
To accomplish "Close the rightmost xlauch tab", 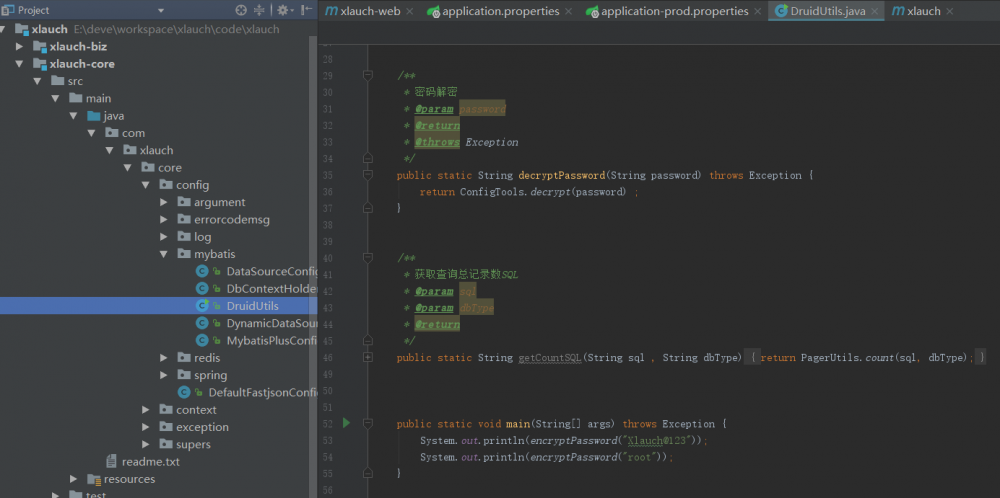I will tap(950, 11).
